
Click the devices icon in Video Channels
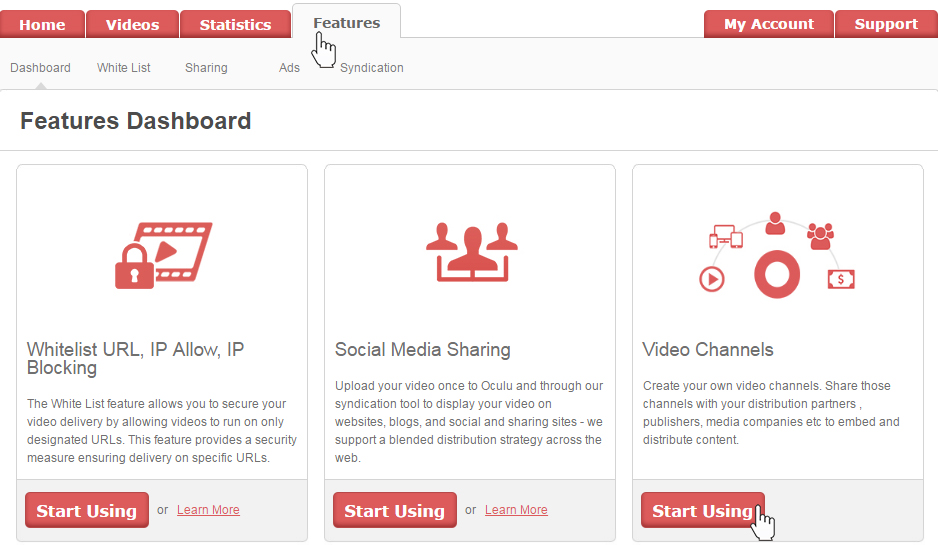tap(726, 236)
